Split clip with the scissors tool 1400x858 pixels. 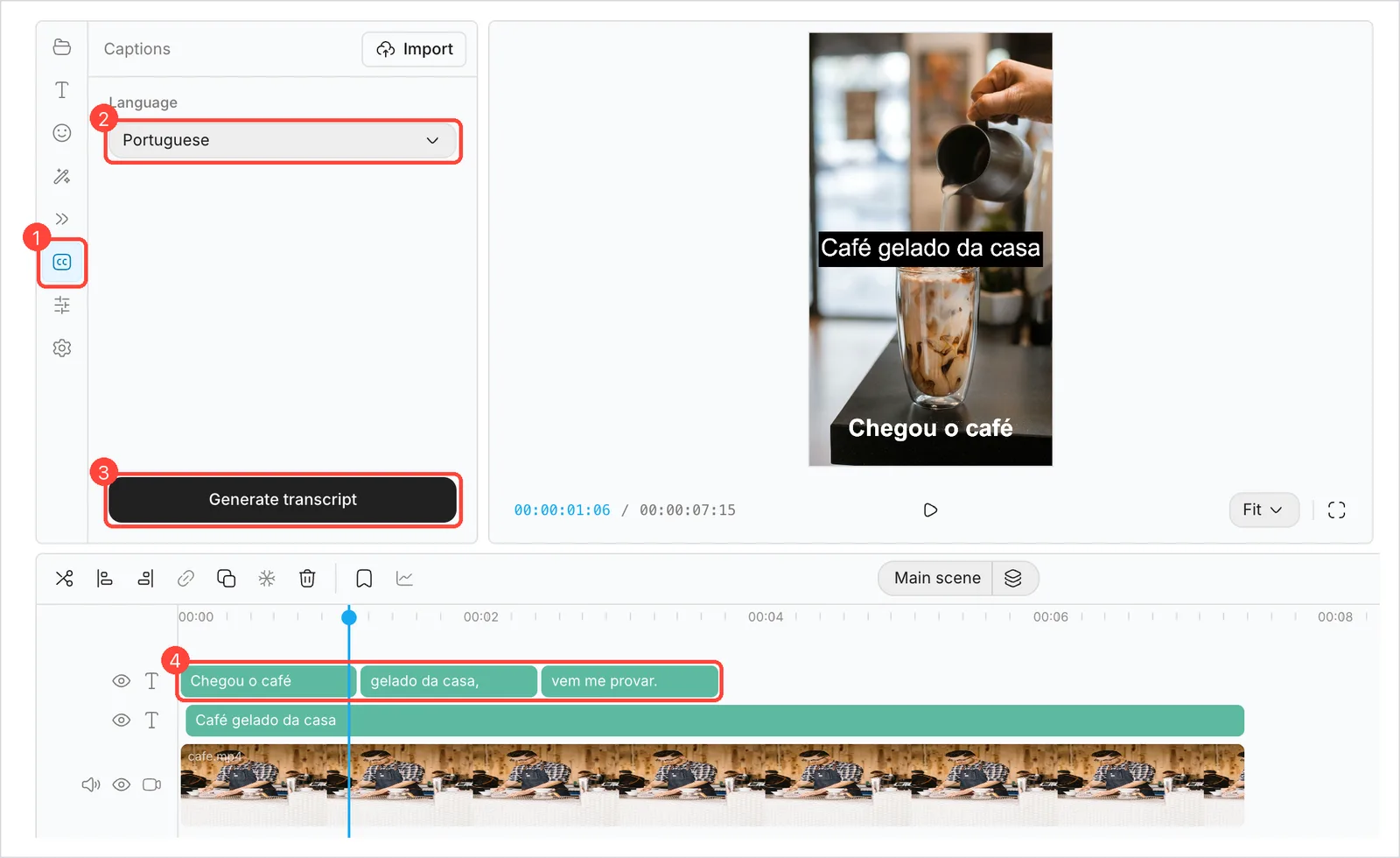tap(65, 578)
